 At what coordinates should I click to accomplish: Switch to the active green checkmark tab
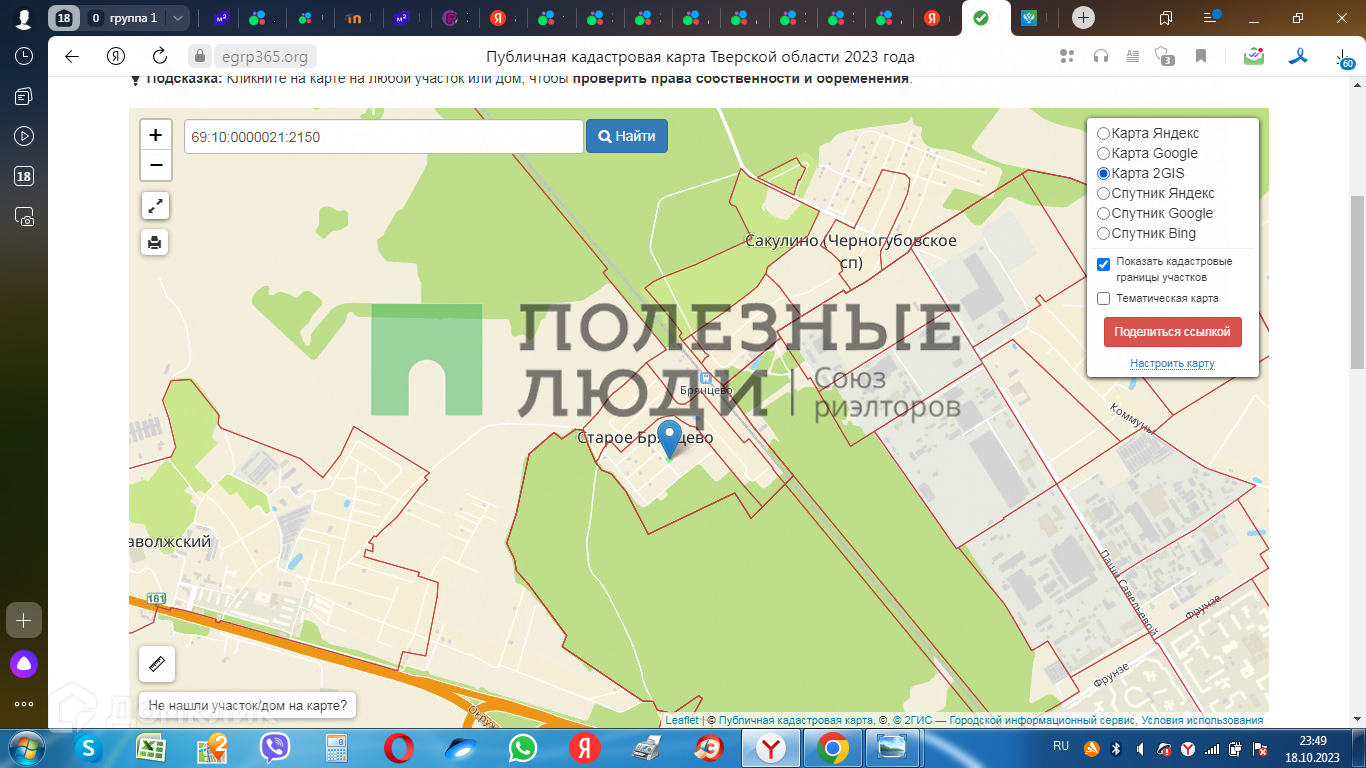coord(981,18)
